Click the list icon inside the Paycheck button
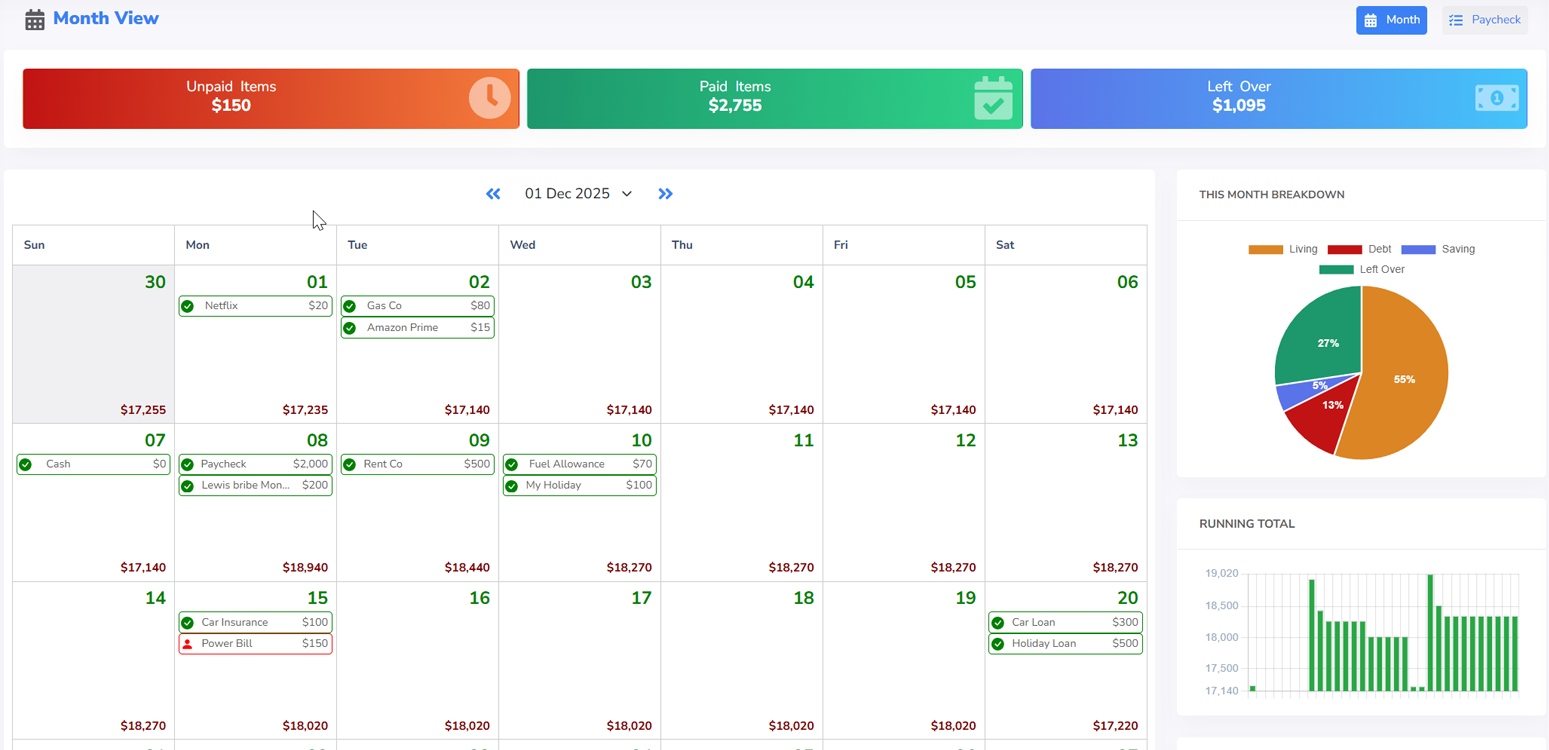The height and width of the screenshot is (750, 1549). pyautogui.click(x=1458, y=19)
